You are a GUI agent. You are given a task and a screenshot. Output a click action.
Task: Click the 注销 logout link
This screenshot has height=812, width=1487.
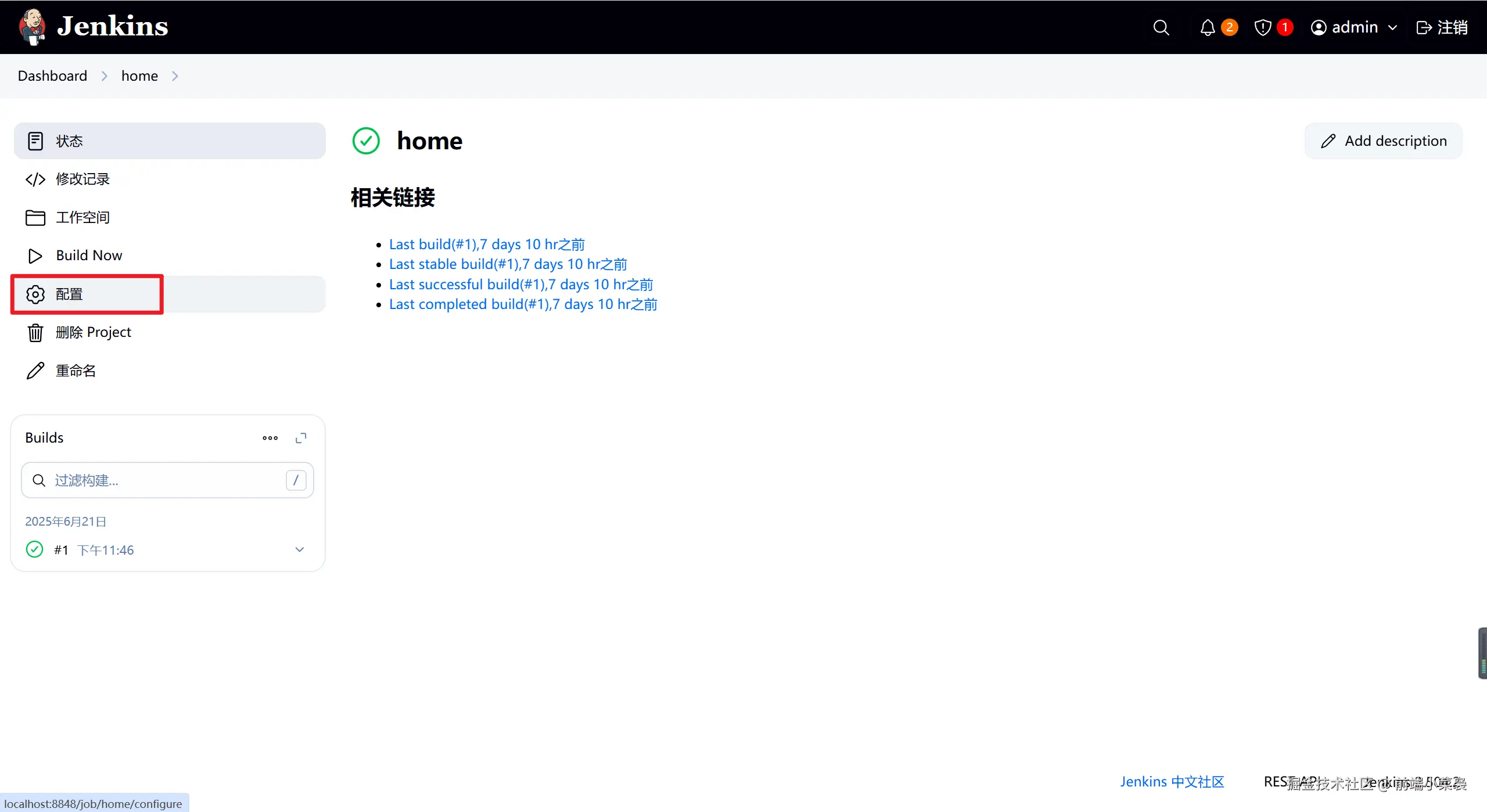pos(1442,27)
